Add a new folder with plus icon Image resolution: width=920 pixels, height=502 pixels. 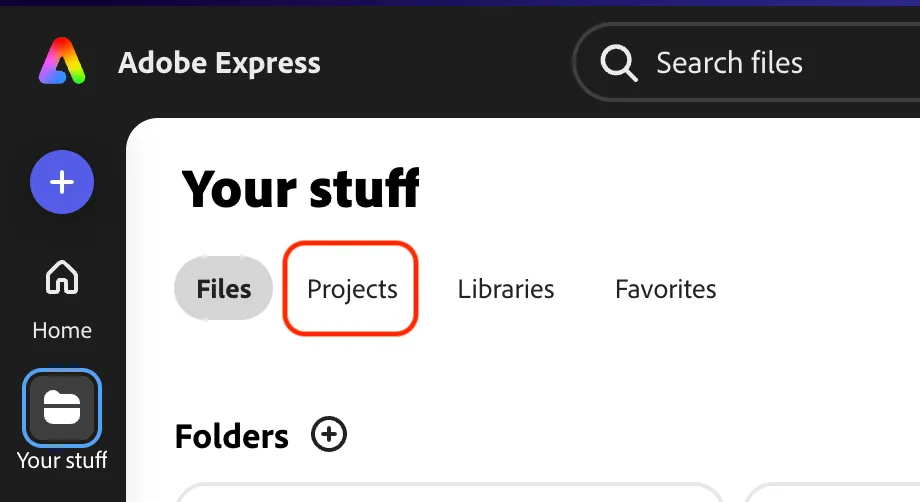pos(329,435)
